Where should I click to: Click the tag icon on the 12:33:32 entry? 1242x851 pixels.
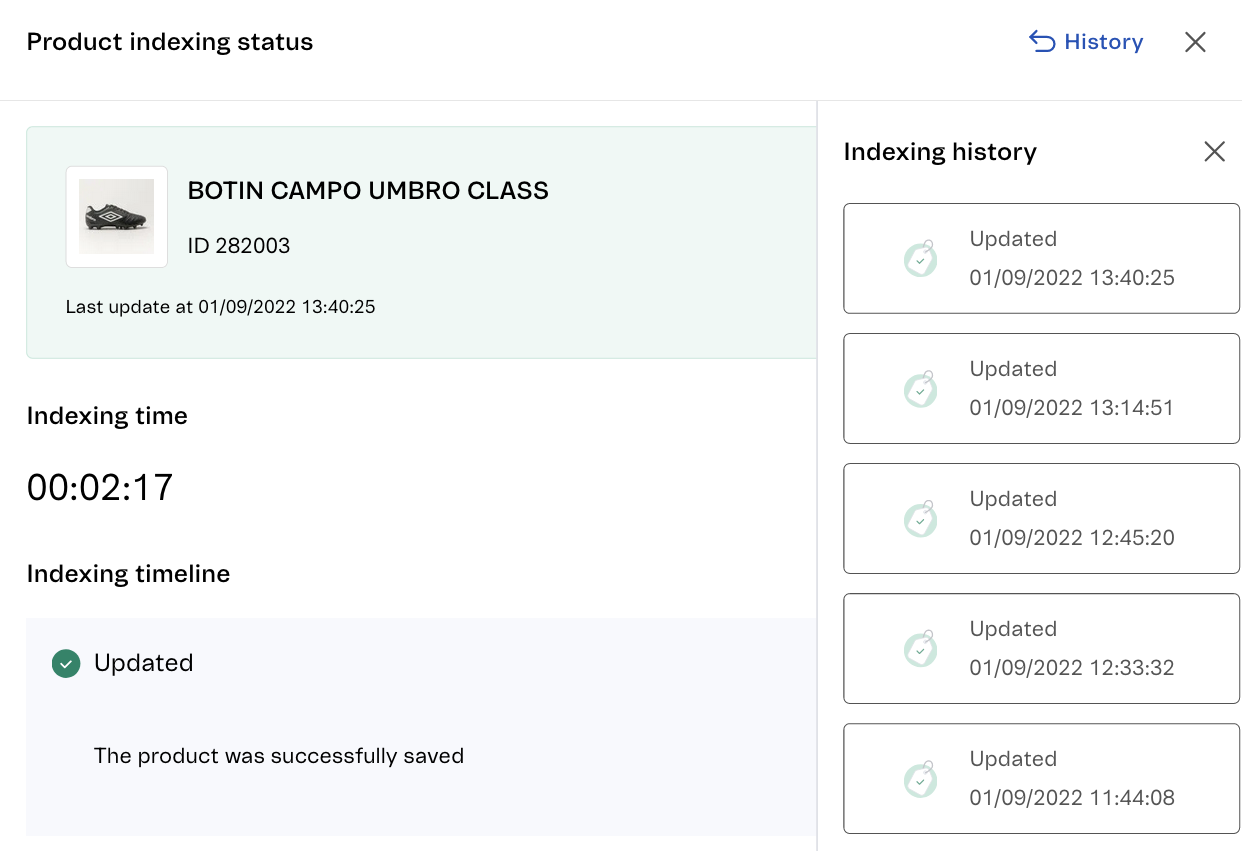coord(920,649)
